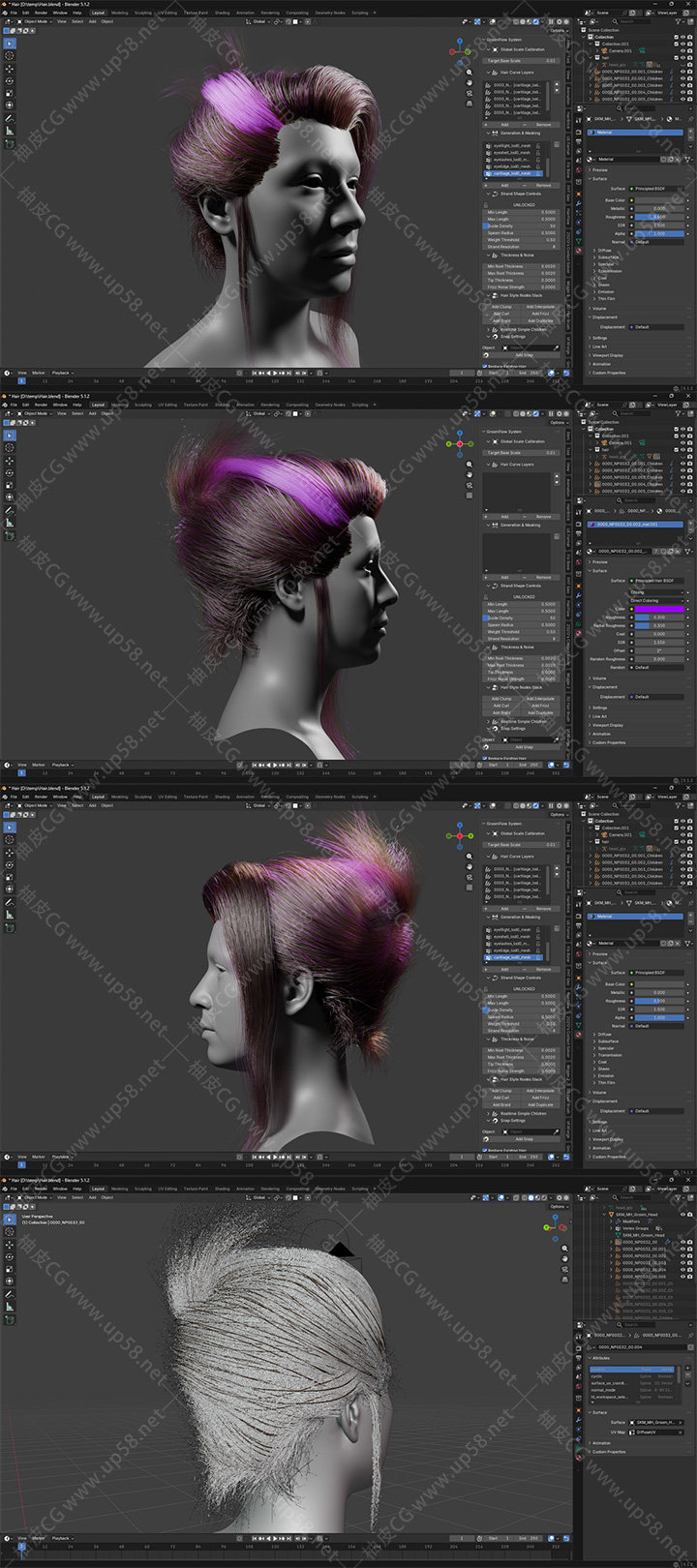Select Measure tool in left-facing profile window

[x=10, y=915]
